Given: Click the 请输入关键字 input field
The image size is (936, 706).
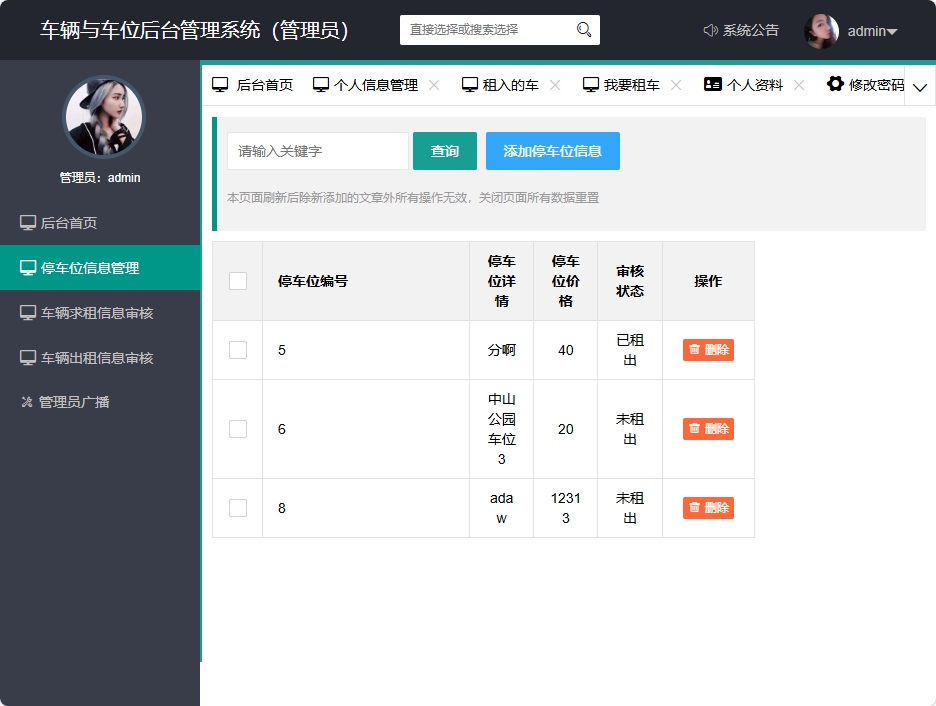Looking at the screenshot, I should [317, 150].
